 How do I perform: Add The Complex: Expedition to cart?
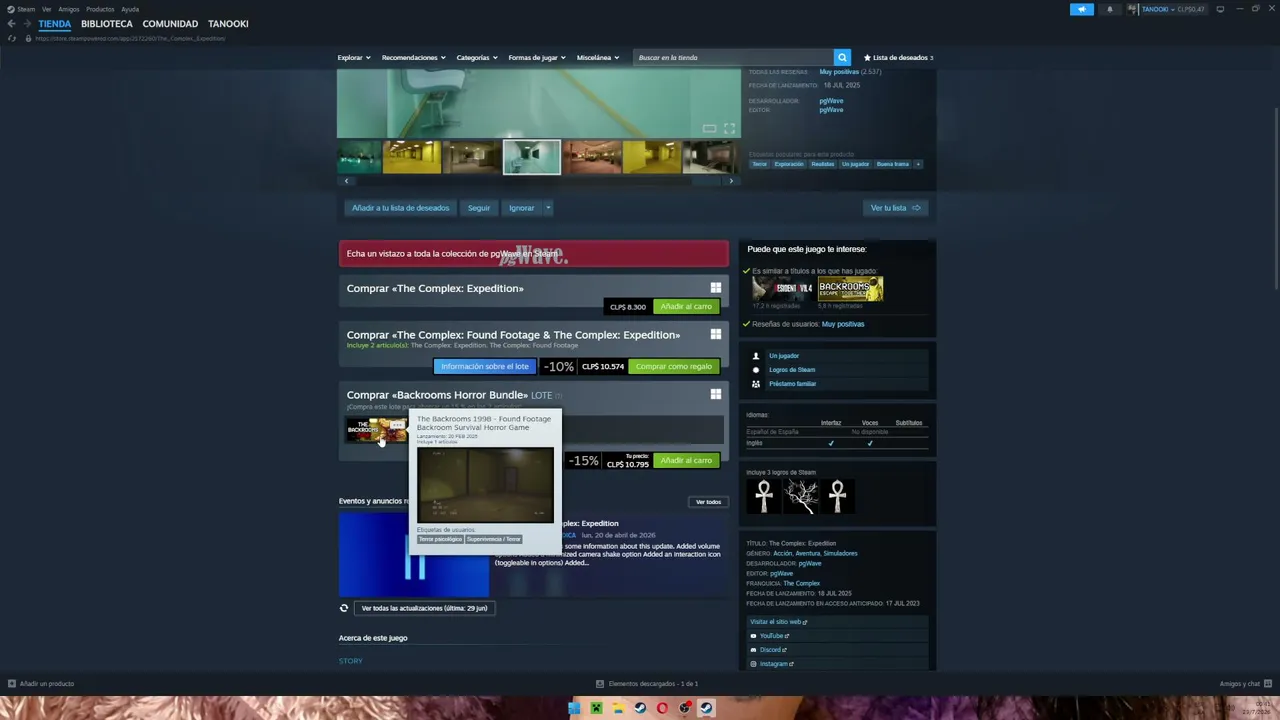pyautogui.click(x=686, y=307)
